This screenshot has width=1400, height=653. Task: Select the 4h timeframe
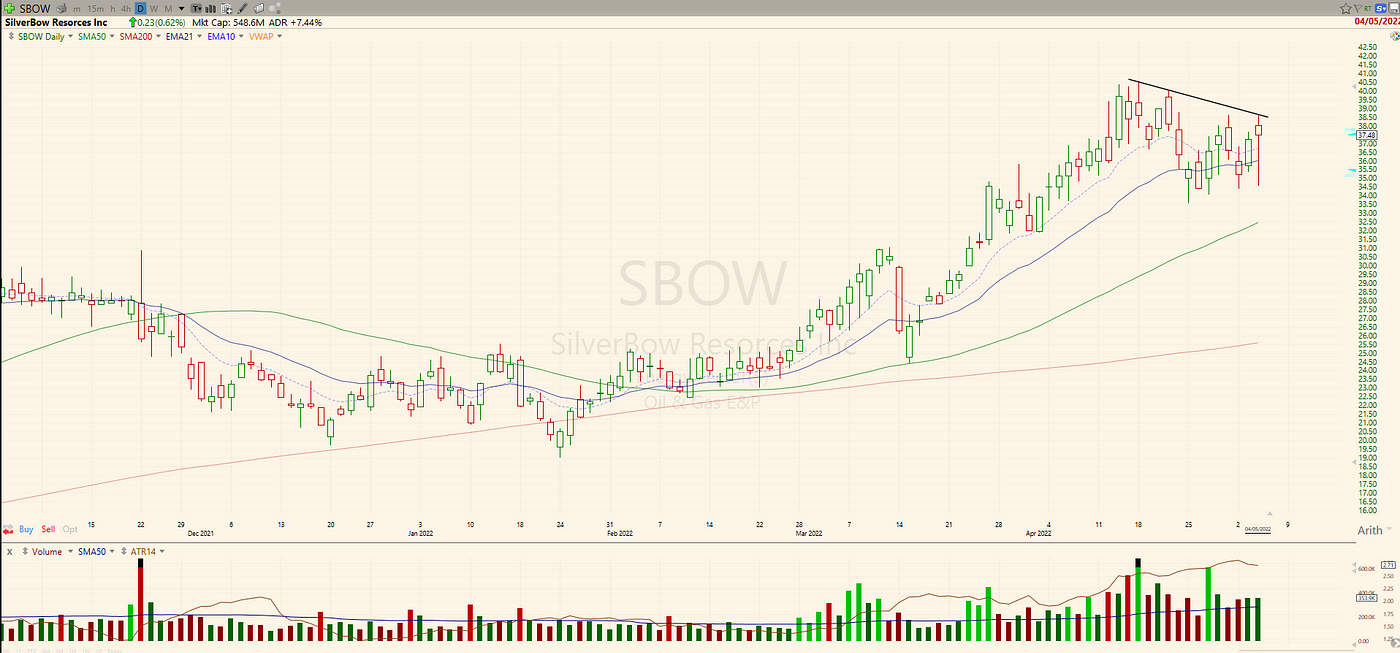(x=126, y=9)
